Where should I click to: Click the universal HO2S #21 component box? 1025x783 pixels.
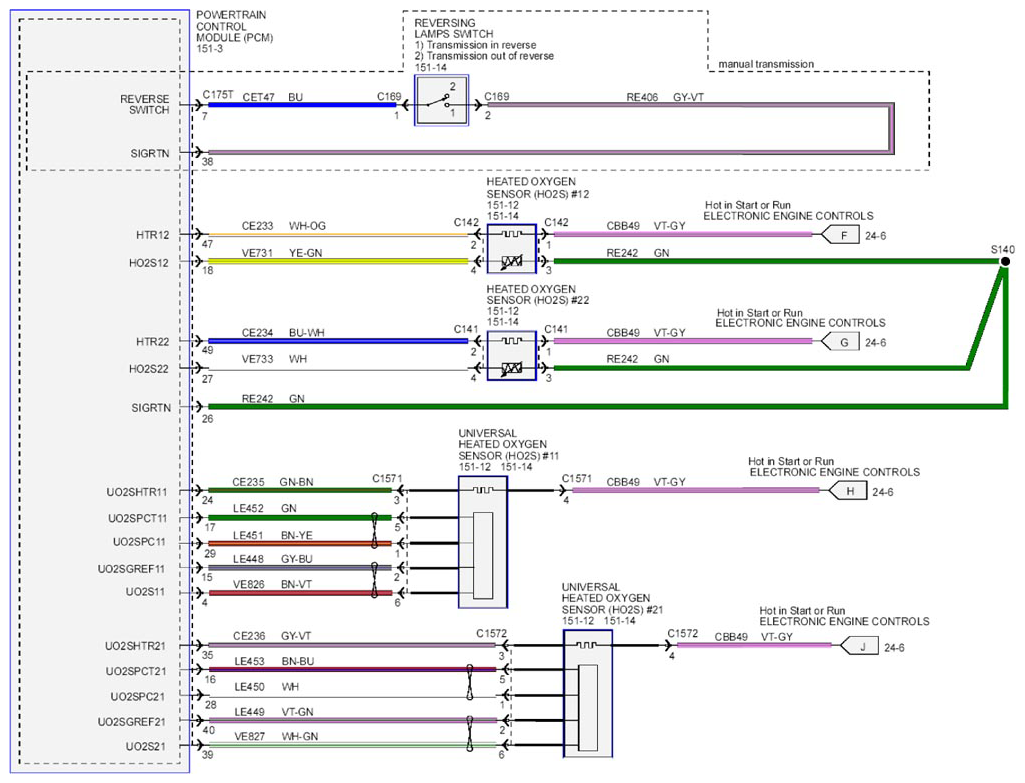[x=588, y=693]
